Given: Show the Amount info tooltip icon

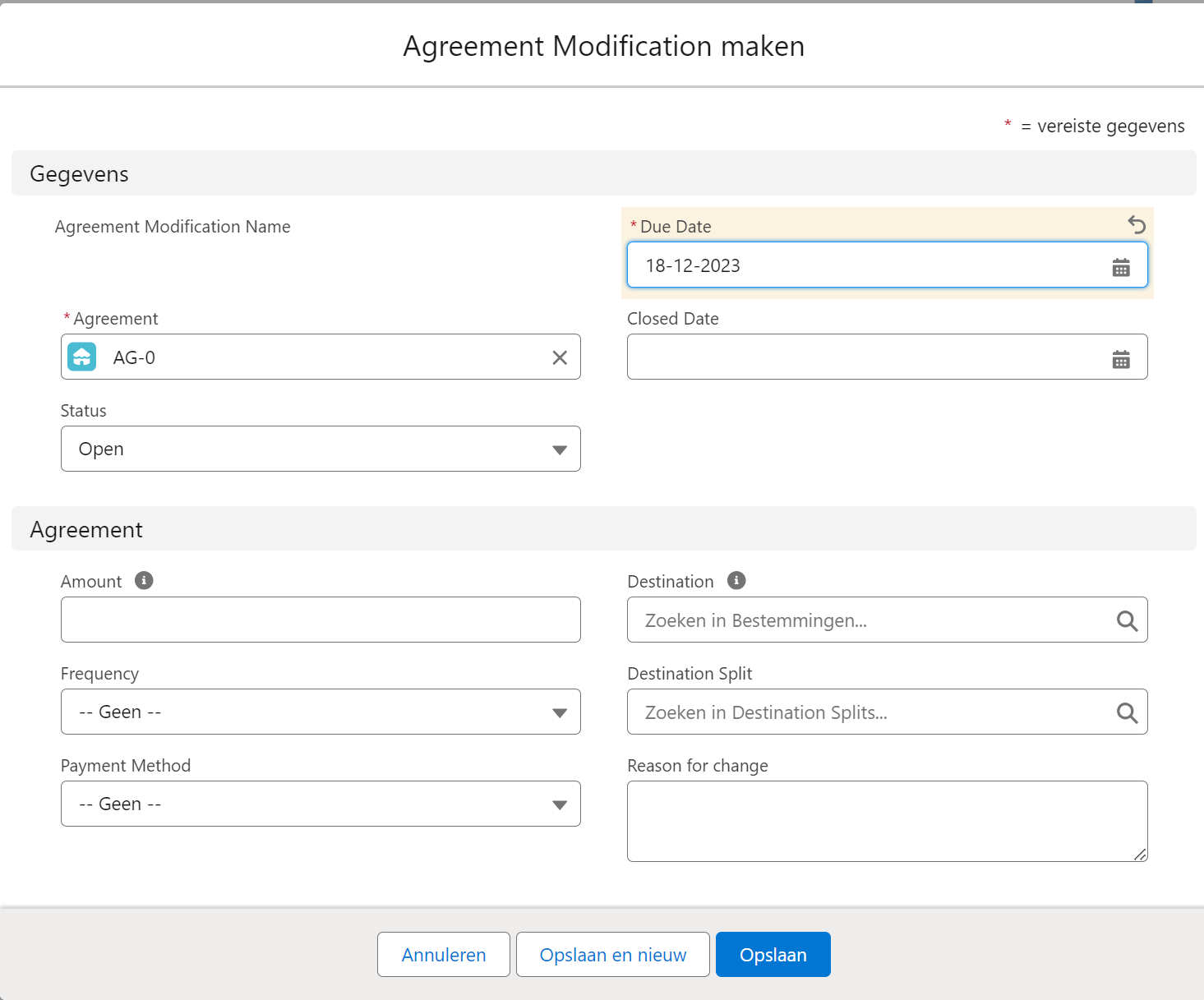Looking at the screenshot, I should coord(144,581).
